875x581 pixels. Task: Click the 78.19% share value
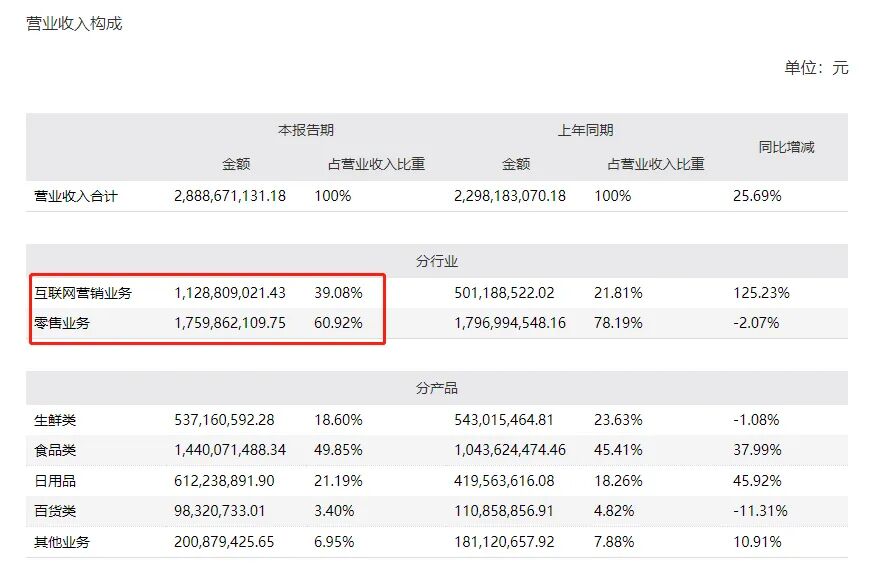618,323
